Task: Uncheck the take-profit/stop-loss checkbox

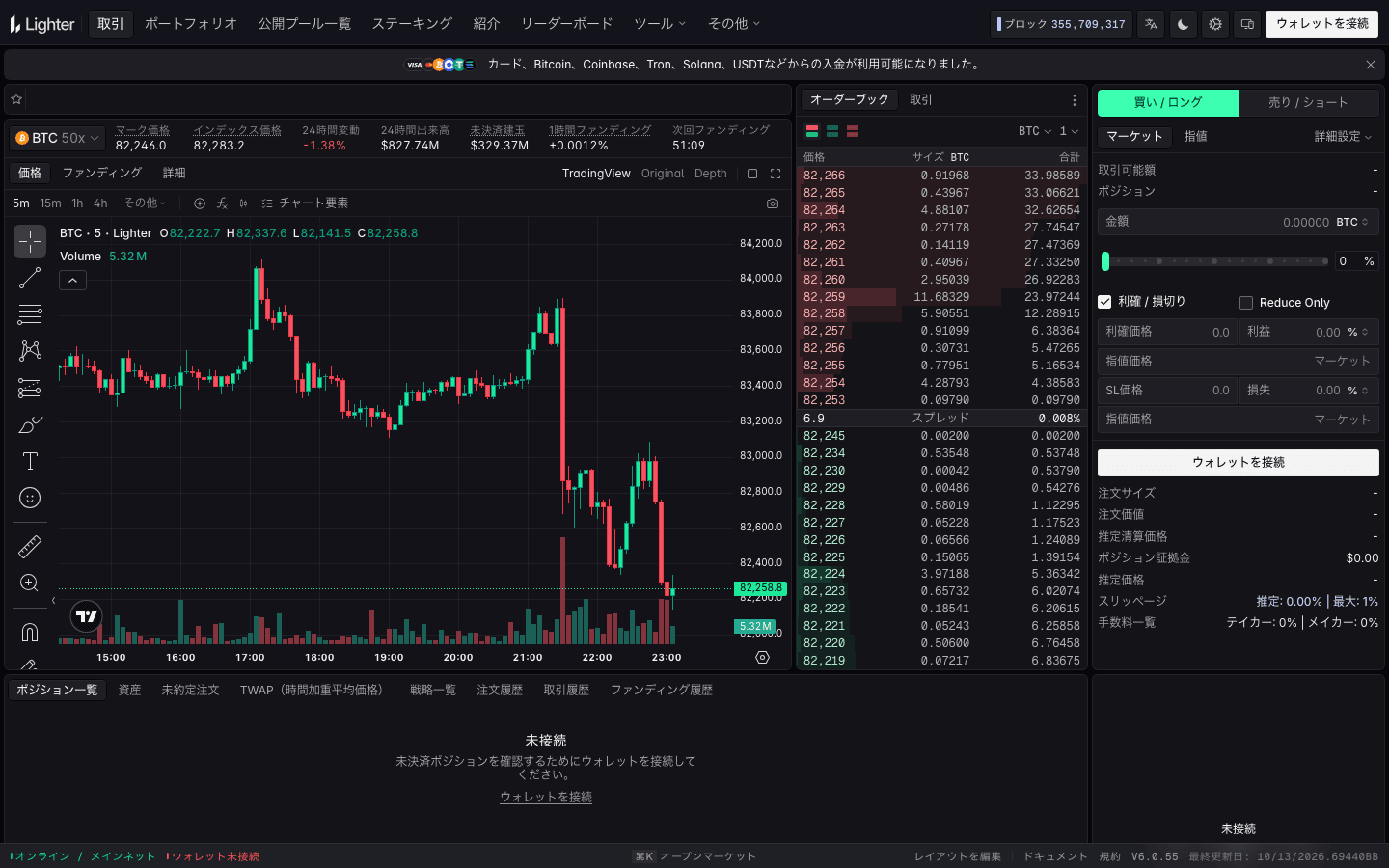Action: [x=1105, y=302]
